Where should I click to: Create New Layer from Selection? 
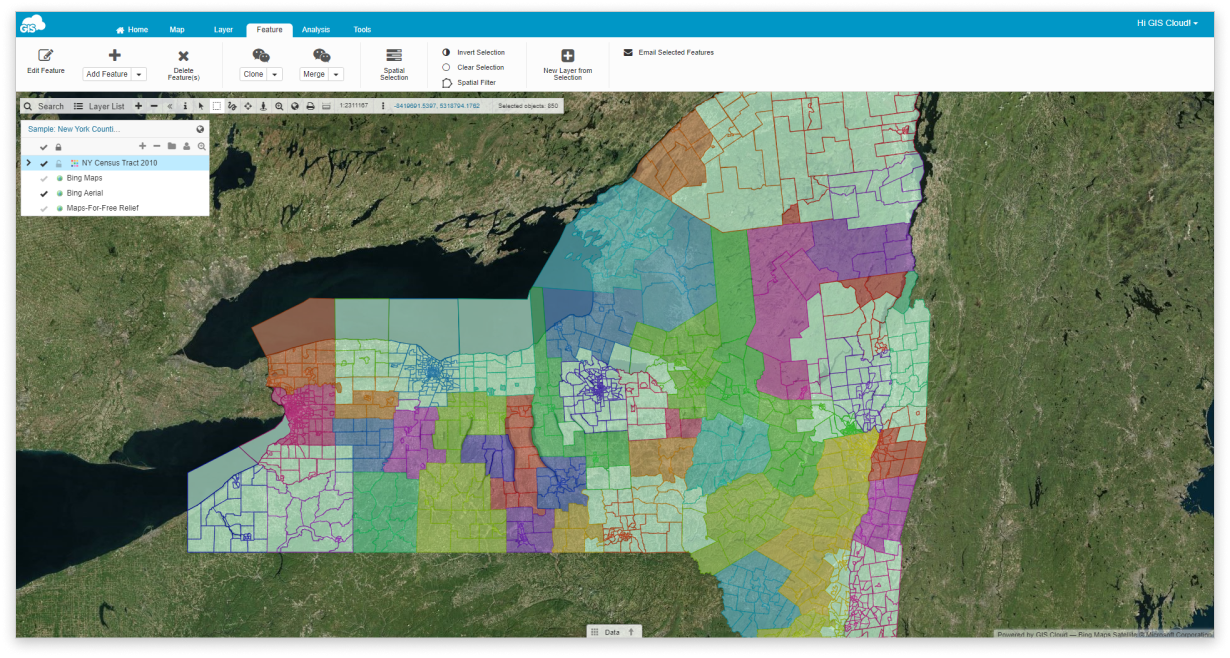[568, 58]
